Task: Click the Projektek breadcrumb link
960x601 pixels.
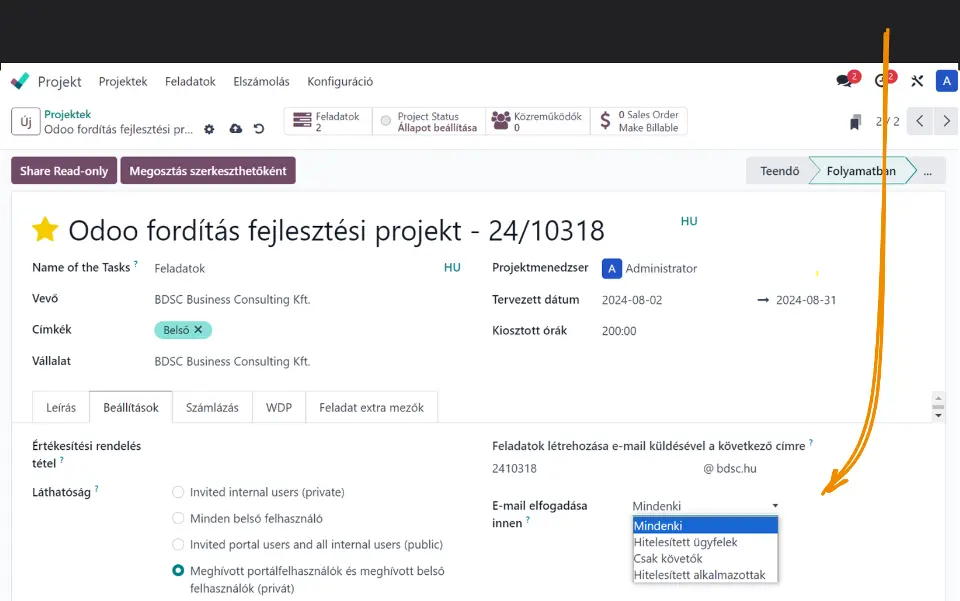Action: [x=67, y=114]
